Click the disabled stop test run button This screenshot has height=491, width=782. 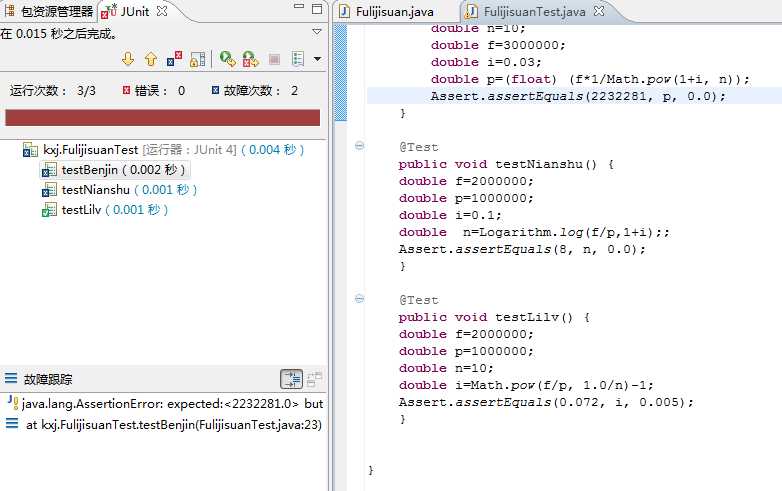(x=274, y=59)
